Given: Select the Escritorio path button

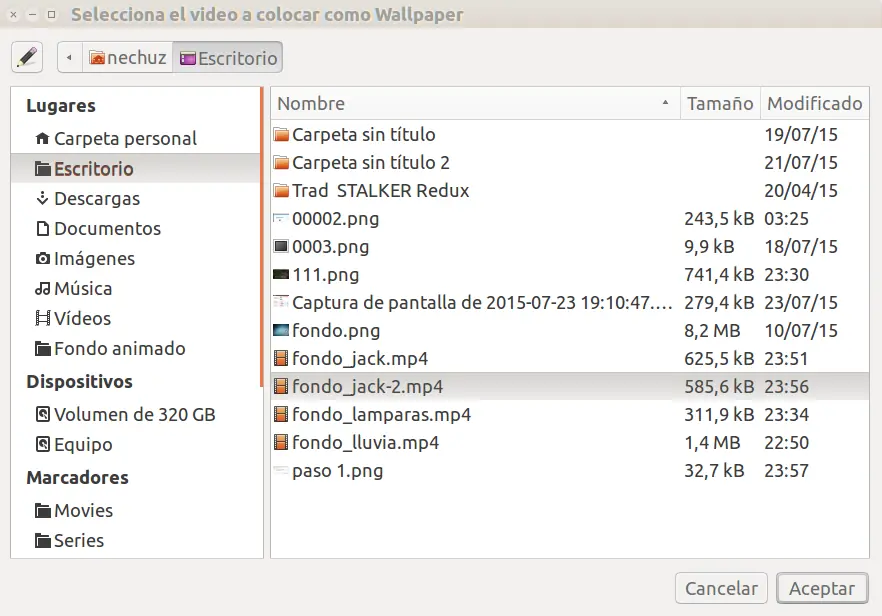Looking at the screenshot, I should tap(228, 57).
